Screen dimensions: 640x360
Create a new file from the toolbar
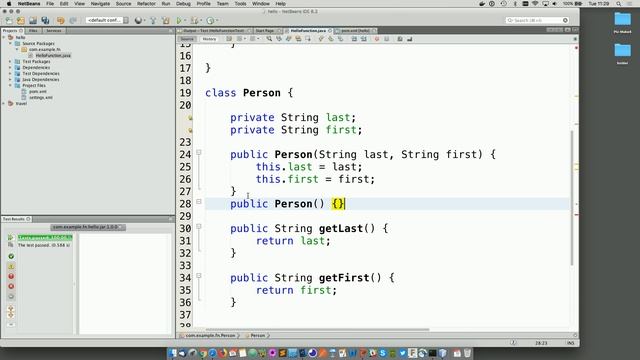(x=9, y=20)
